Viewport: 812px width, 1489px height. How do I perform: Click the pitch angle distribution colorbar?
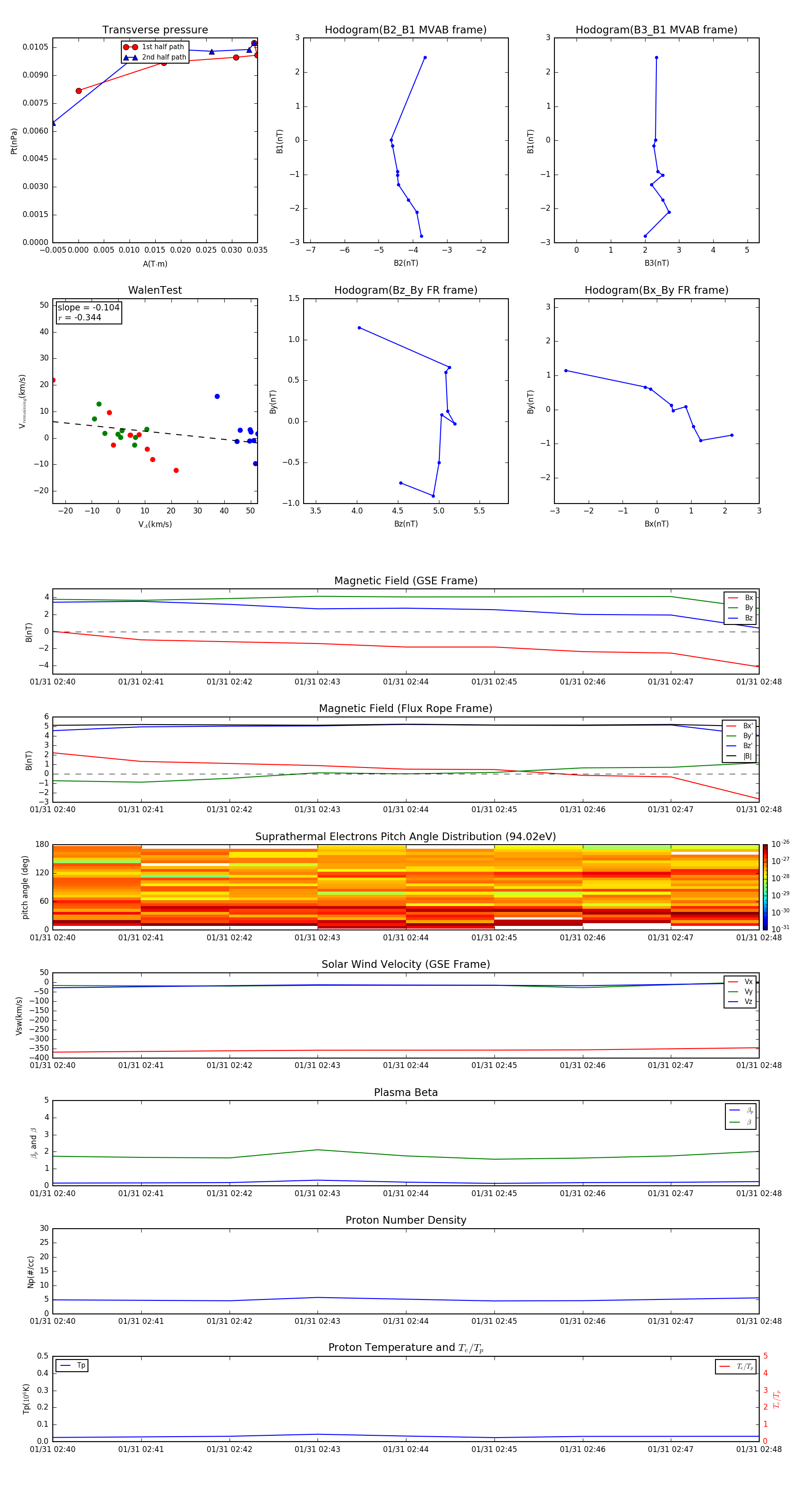pyautogui.click(x=765, y=887)
